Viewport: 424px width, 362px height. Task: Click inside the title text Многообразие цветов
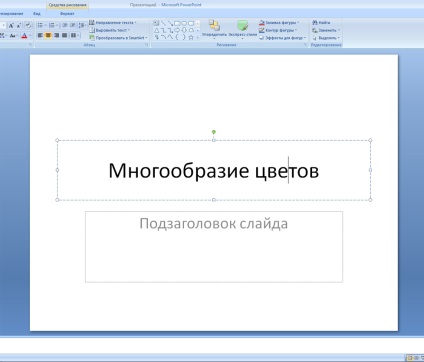pyautogui.click(x=214, y=171)
